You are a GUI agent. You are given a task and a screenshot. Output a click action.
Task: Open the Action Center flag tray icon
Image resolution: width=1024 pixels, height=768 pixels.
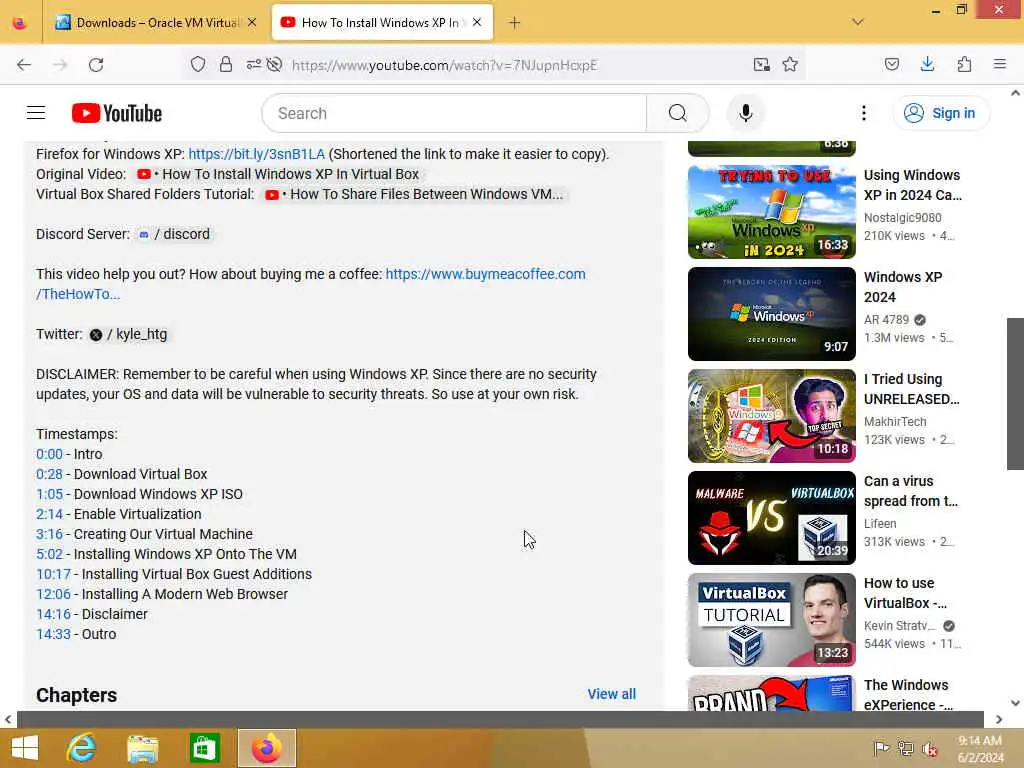click(x=881, y=748)
